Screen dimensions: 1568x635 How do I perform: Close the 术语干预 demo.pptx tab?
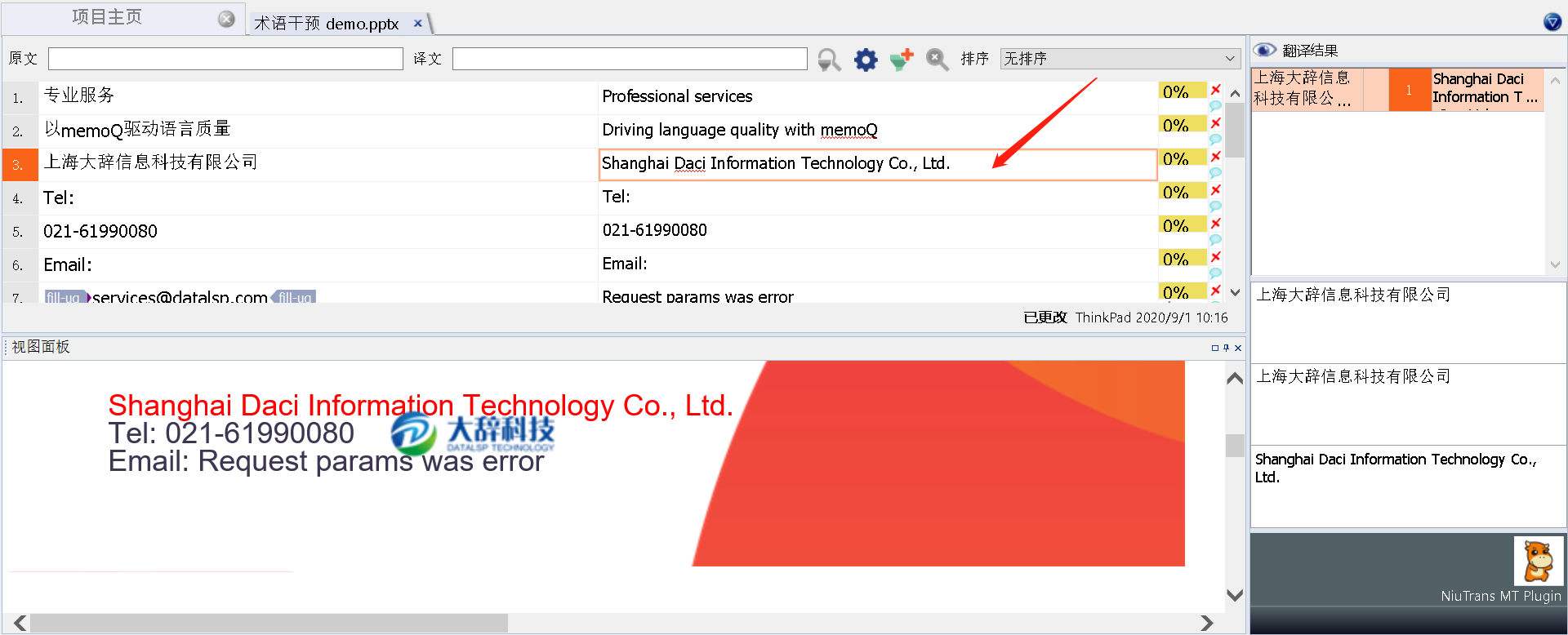coord(417,24)
